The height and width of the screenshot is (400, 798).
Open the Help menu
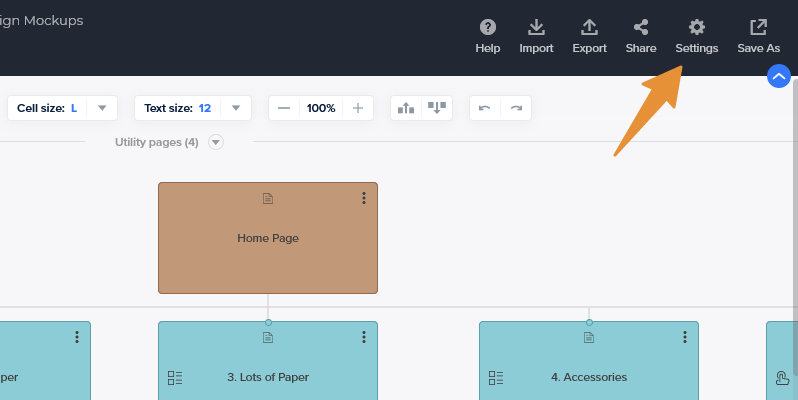[x=487, y=28]
